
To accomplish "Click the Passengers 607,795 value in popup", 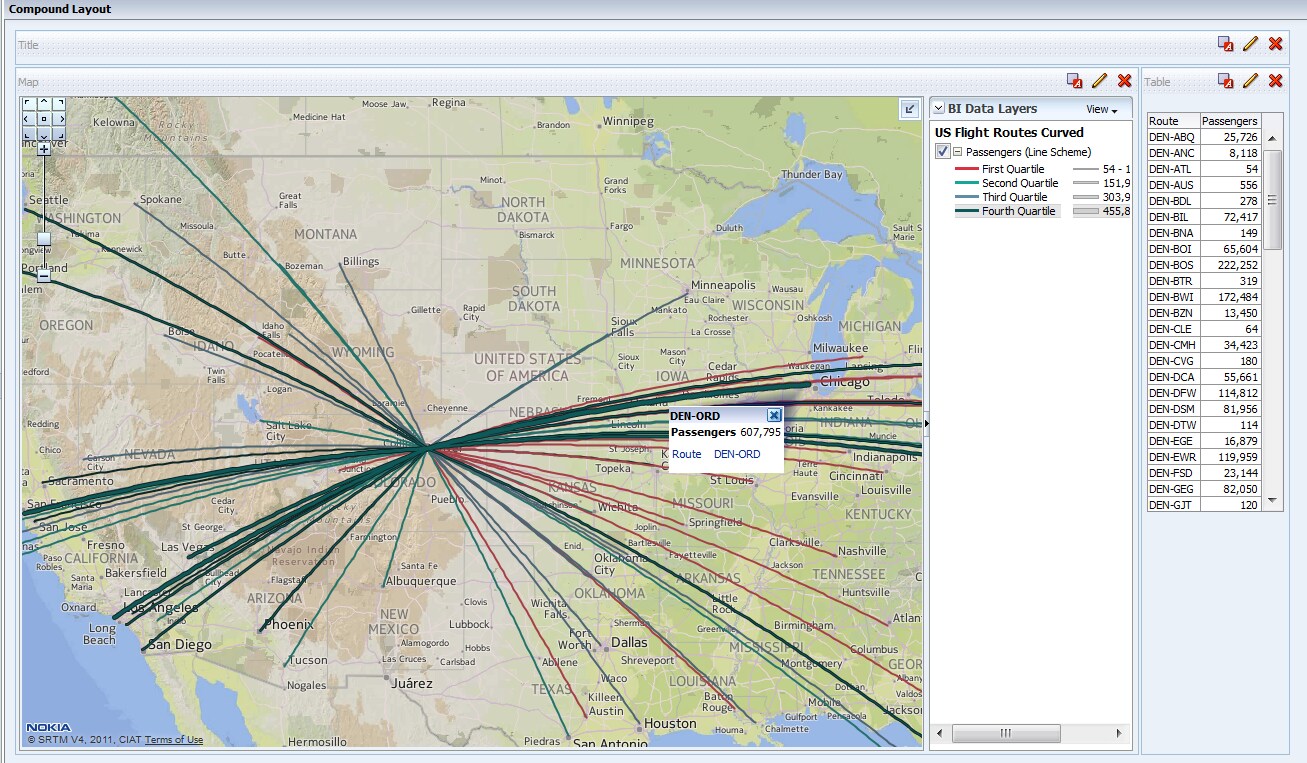I will pos(761,432).
